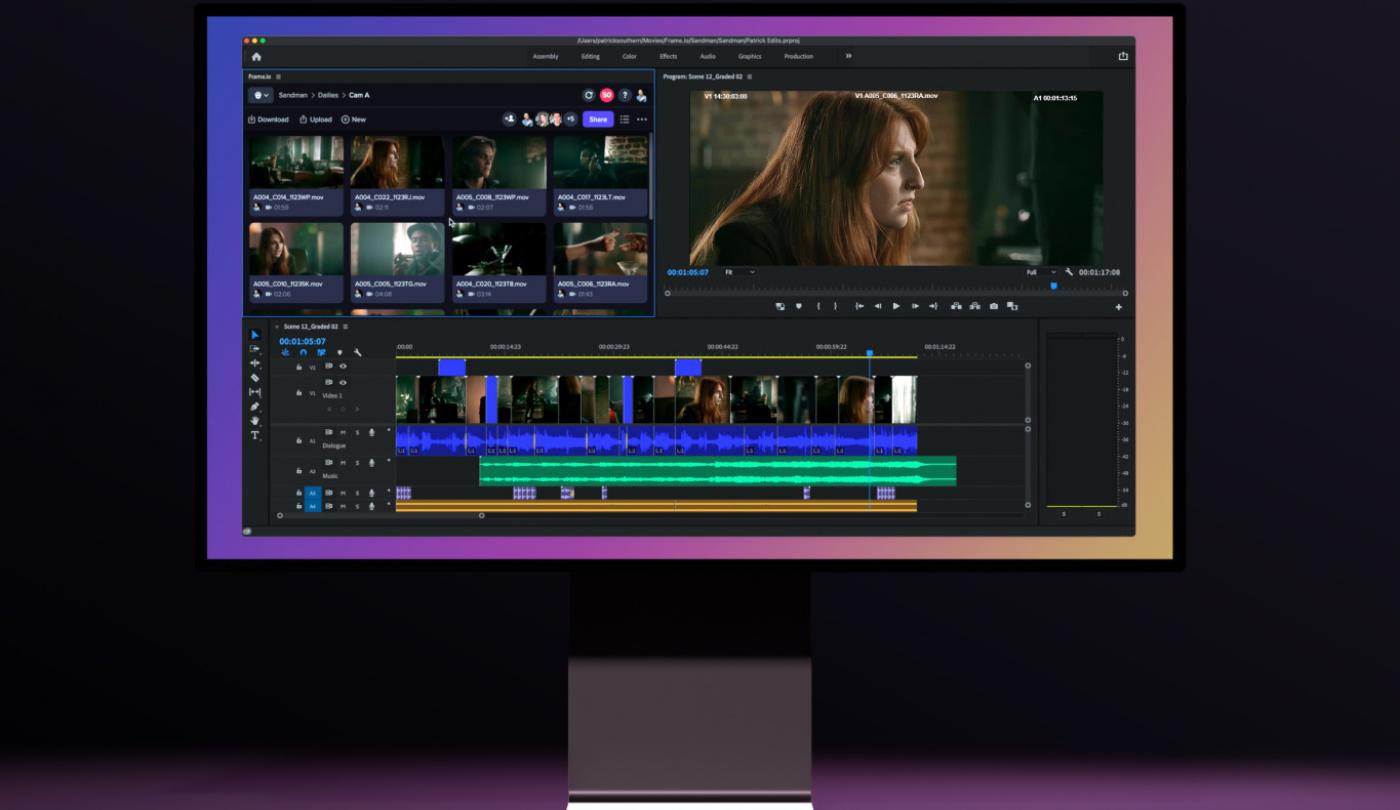
Task: Click the Lift button in Program monitor
Action: tap(956, 306)
